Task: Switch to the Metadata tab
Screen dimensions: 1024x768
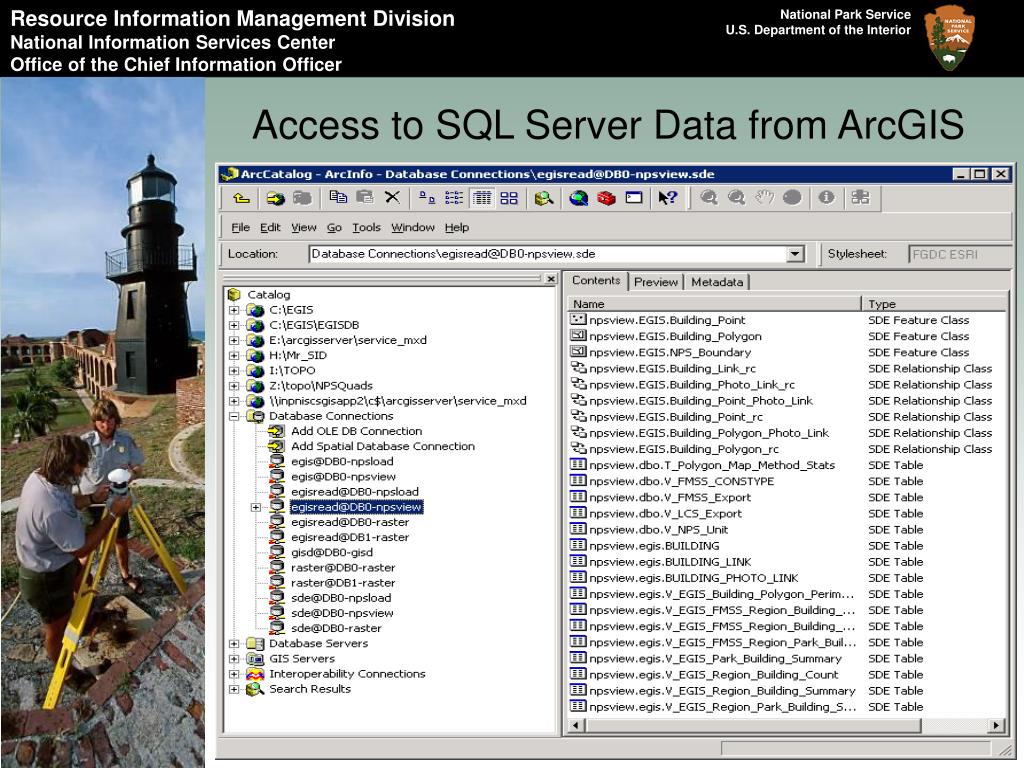Action: pos(717,282)
